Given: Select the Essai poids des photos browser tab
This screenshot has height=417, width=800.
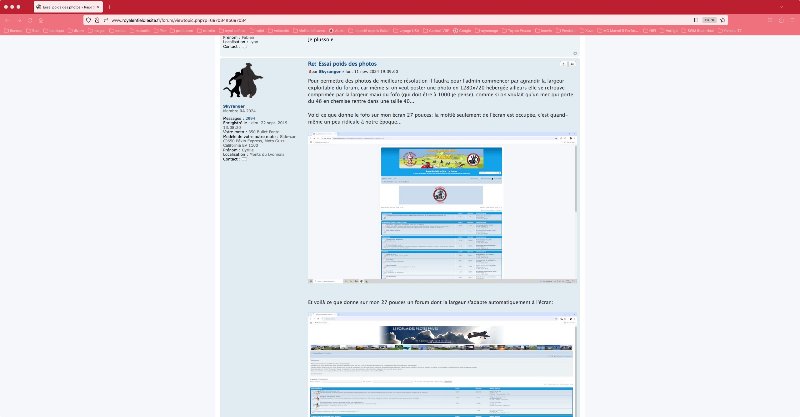Looking at the screenshot, I should tap(62, 6).
